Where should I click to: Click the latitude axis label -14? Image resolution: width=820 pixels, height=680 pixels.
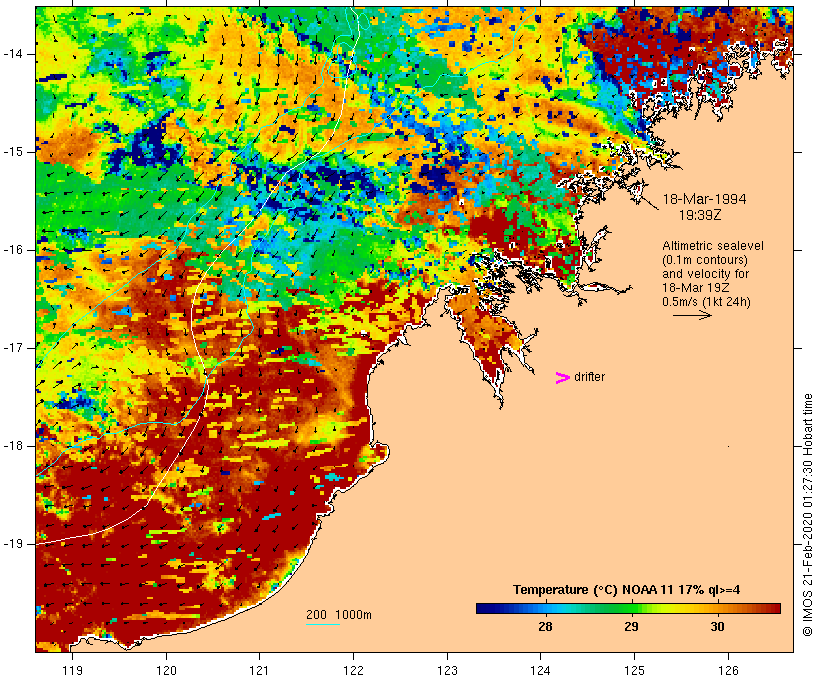18,52
